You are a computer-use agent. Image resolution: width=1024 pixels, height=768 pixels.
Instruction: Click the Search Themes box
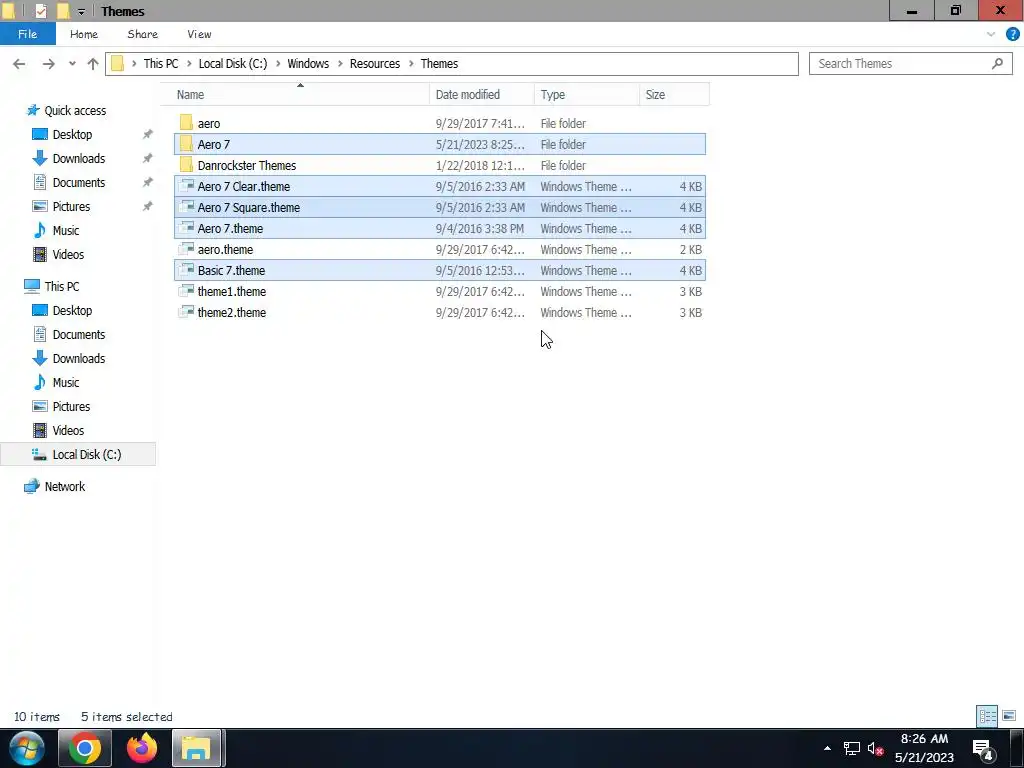[910, 63]
